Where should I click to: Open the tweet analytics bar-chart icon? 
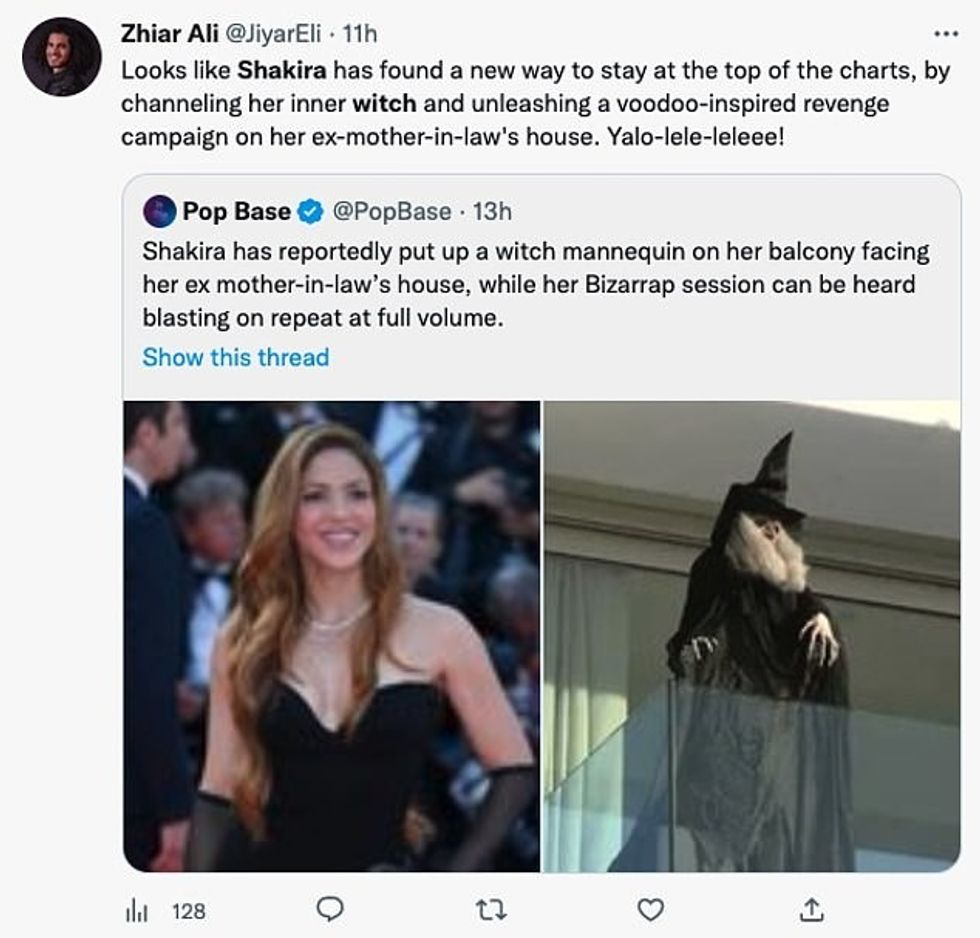(136, 910)
